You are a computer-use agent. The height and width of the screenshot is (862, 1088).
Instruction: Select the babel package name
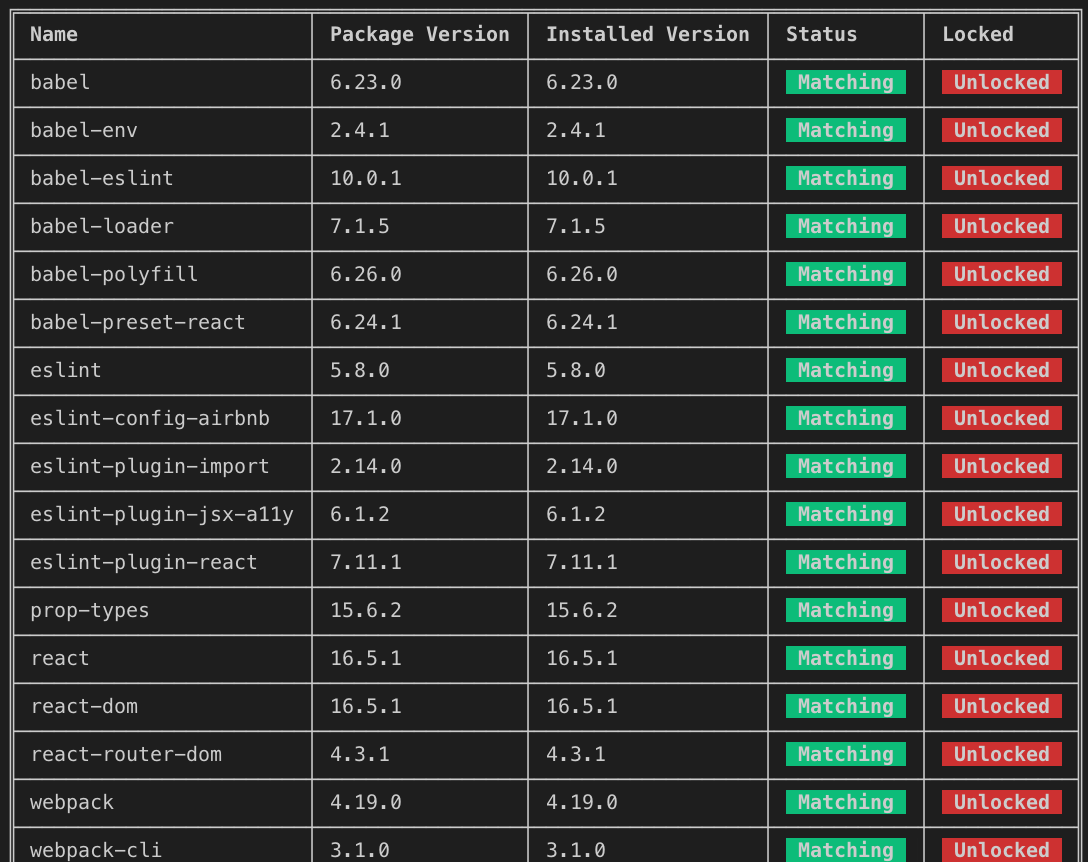tap(60, 83)
